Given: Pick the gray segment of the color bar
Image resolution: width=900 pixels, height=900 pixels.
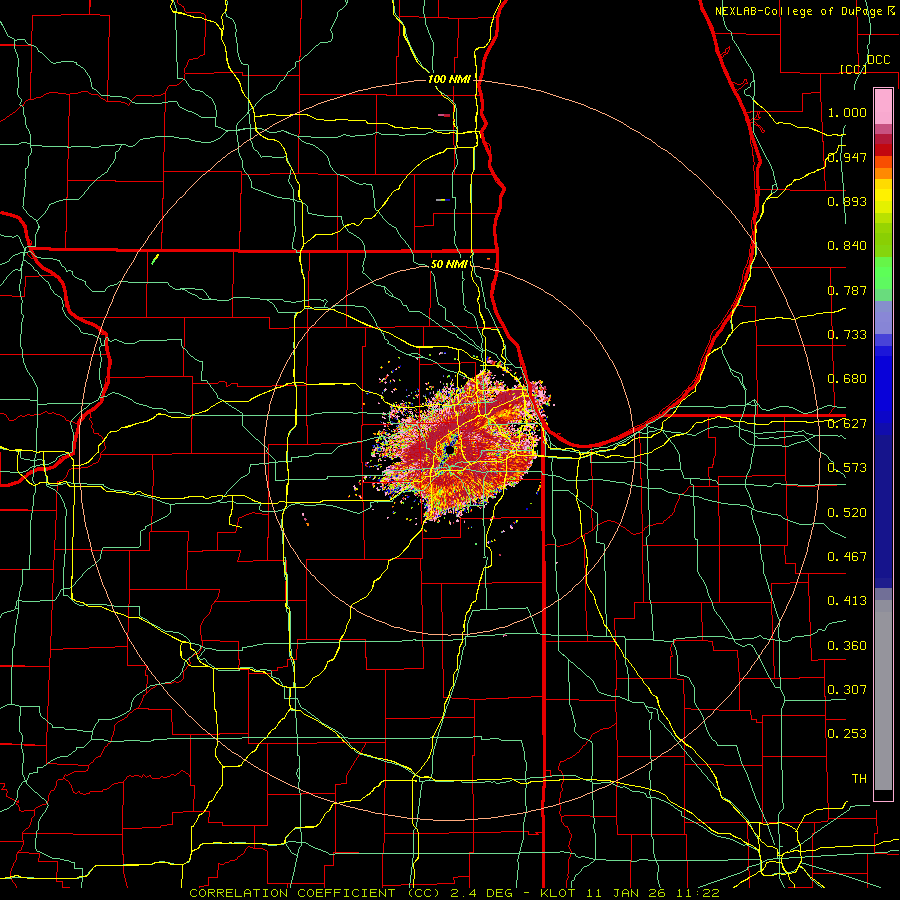Looking at the screenshot, I should 883,695.
